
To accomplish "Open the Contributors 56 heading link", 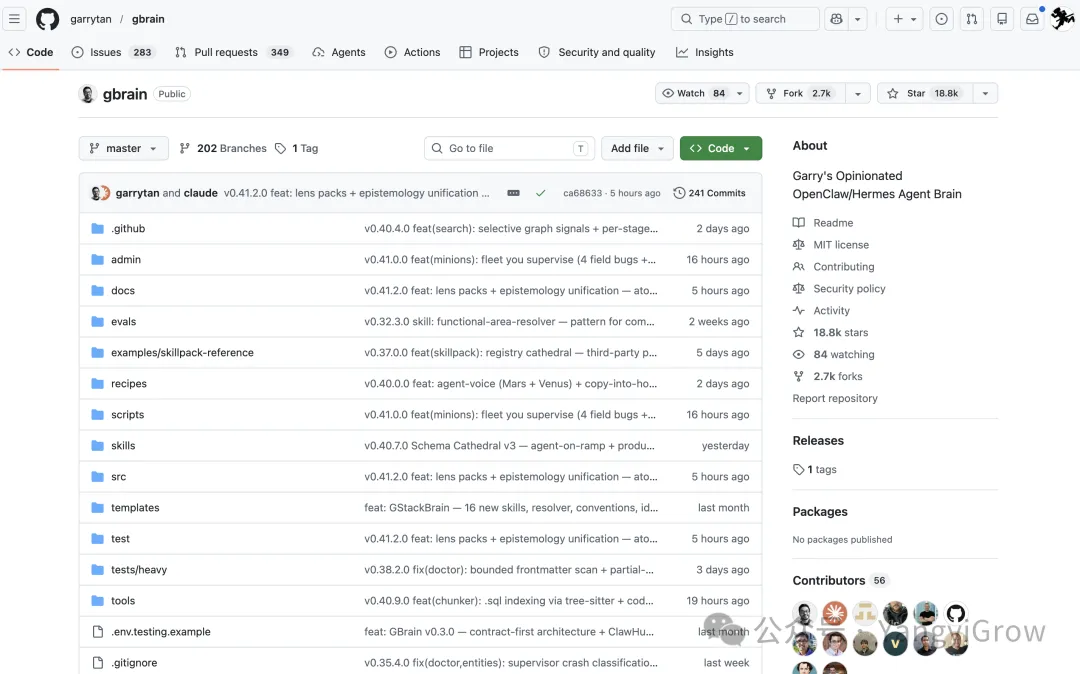I will [x=840, y=580].
